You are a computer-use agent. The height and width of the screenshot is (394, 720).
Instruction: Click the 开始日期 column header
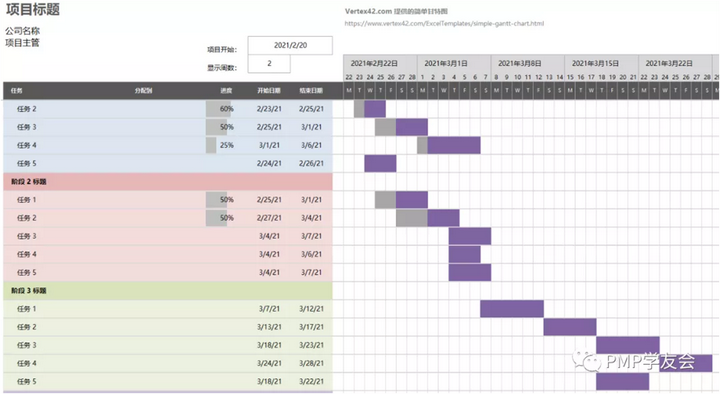269,90
